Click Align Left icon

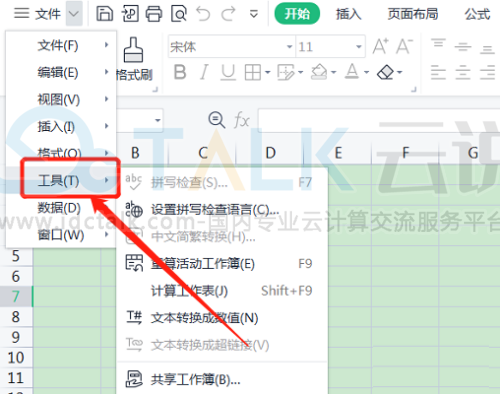(x=438, y=72)
